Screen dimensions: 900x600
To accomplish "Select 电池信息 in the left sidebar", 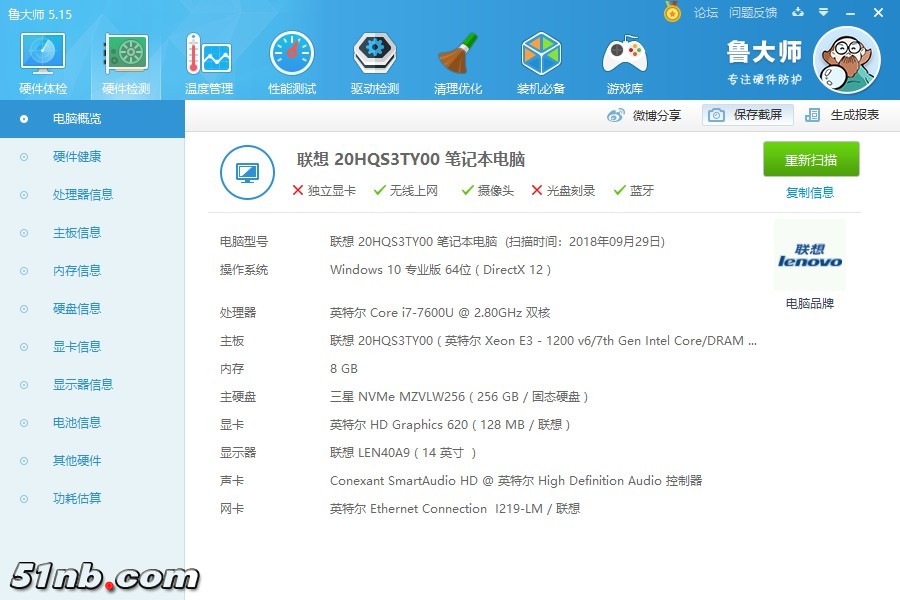I will pos(76,422).
